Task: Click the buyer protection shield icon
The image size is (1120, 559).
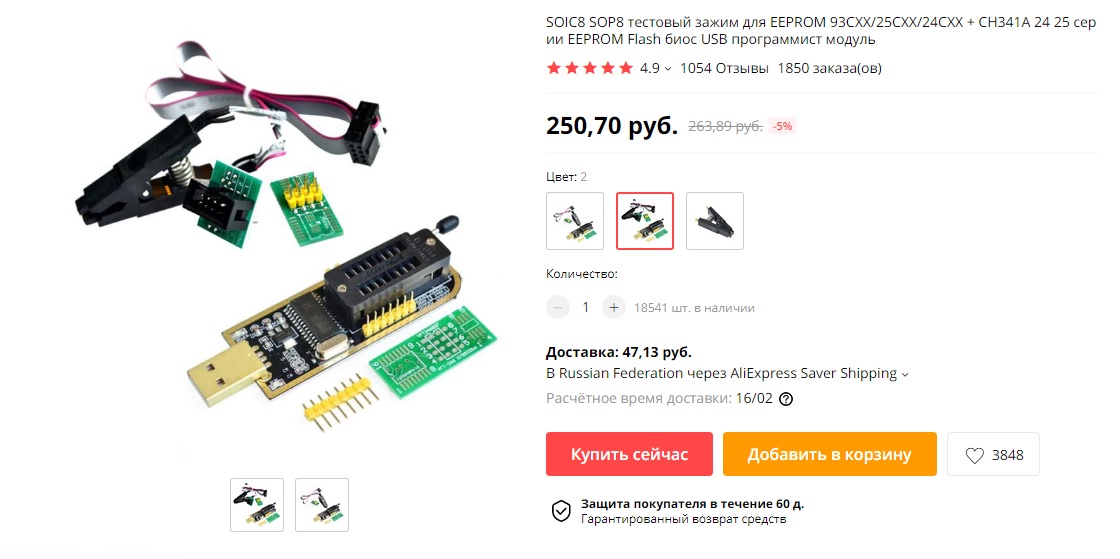Action: [561, 510]
